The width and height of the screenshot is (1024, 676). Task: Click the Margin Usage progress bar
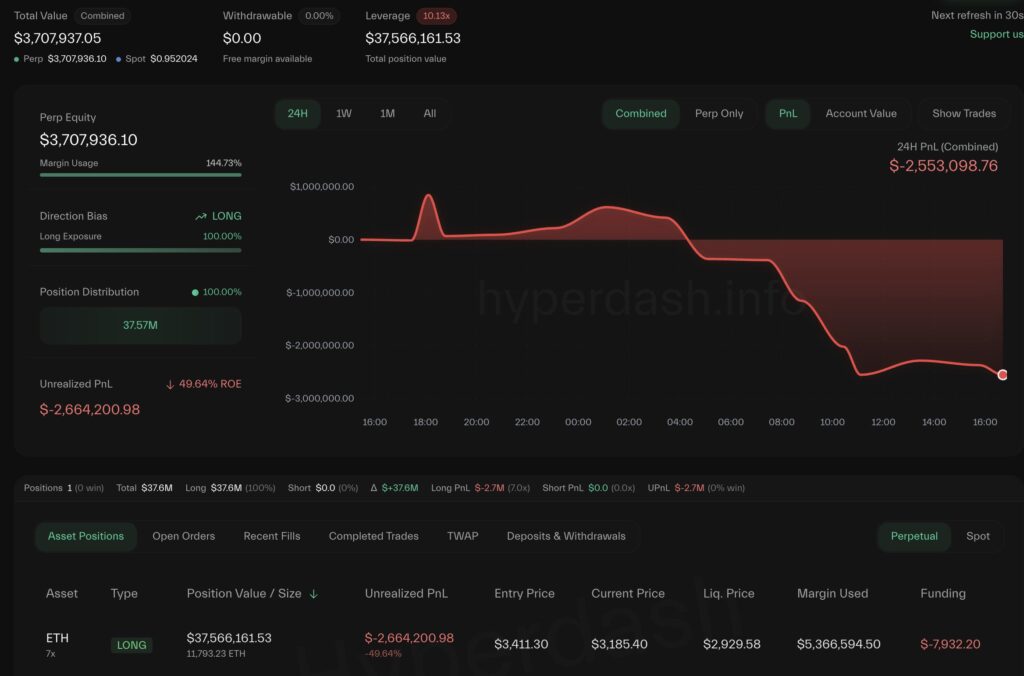coord(140,175)
